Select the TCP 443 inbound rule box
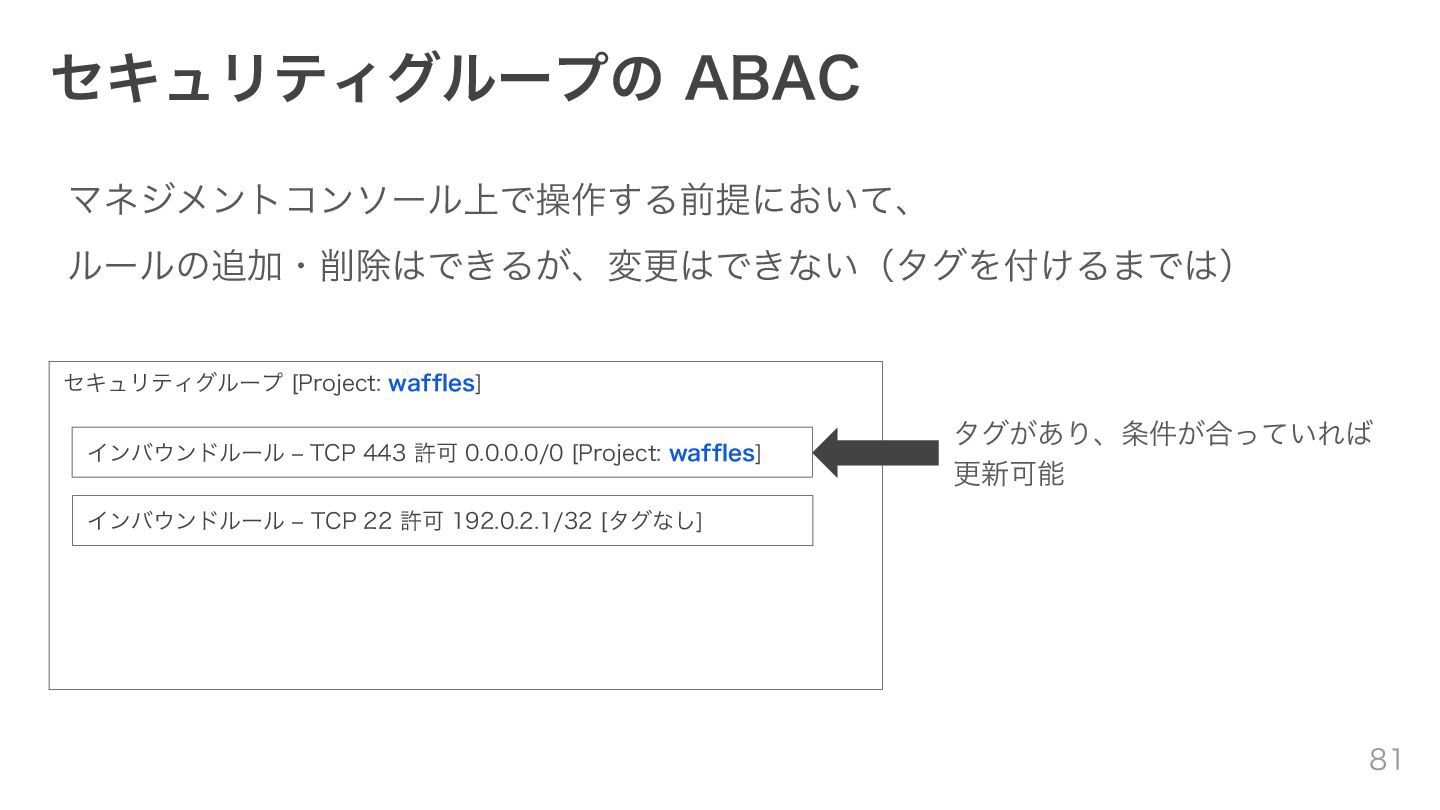This screenshot has height=810, width=1440. pyautogui.click(x=442, y=452)
